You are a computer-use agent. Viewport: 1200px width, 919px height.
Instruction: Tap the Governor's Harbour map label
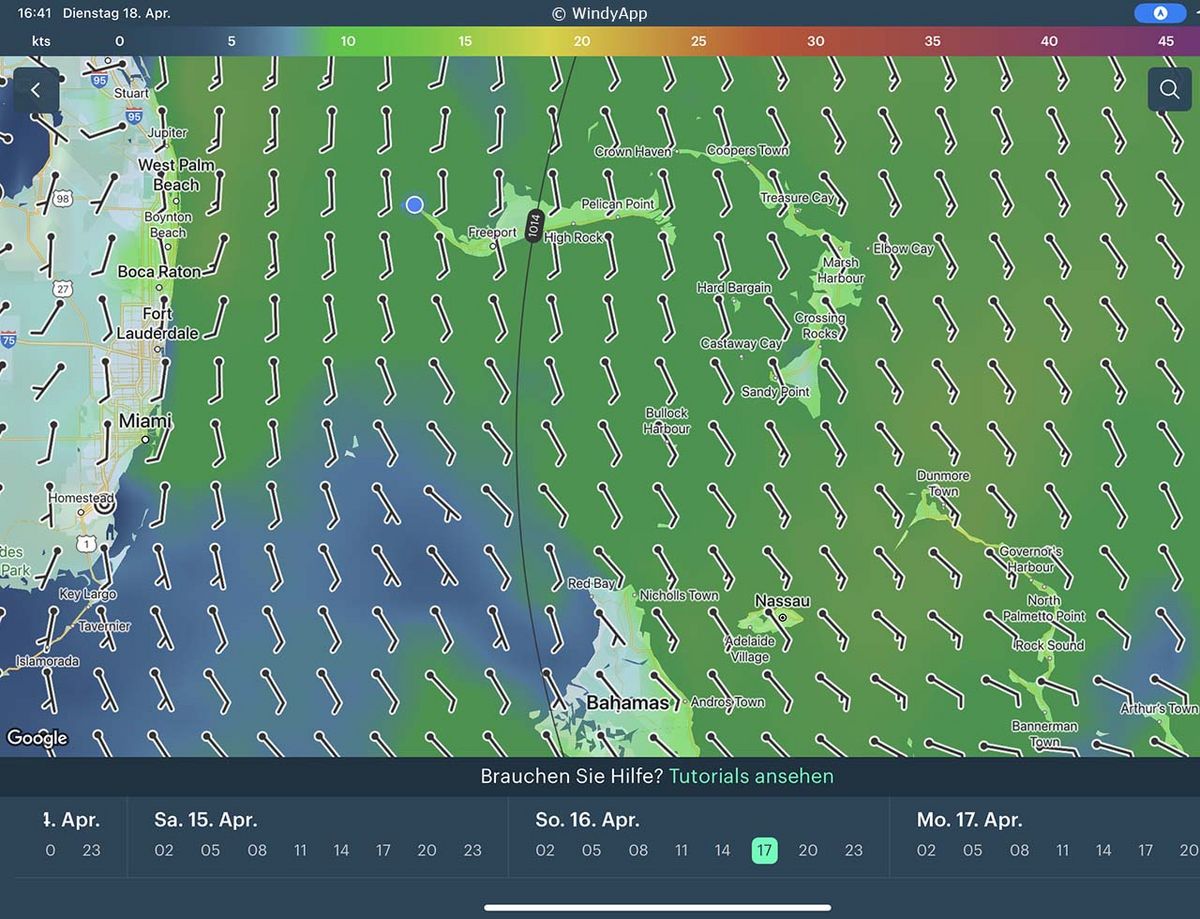(x=1030, y=559)
